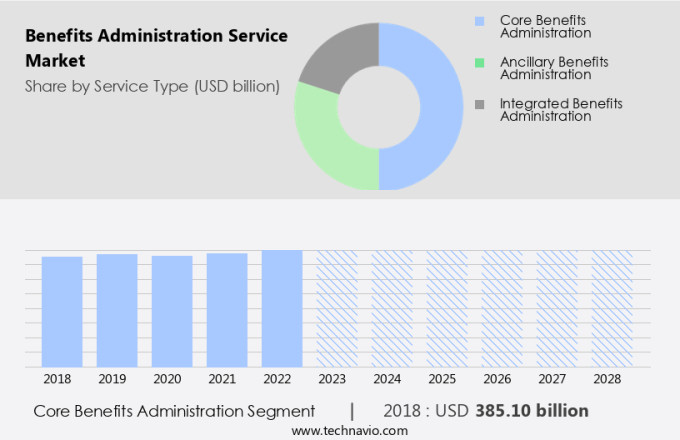Click the blue Core Benefits legend swatch
680x440 pixels.
coord(481,21)
